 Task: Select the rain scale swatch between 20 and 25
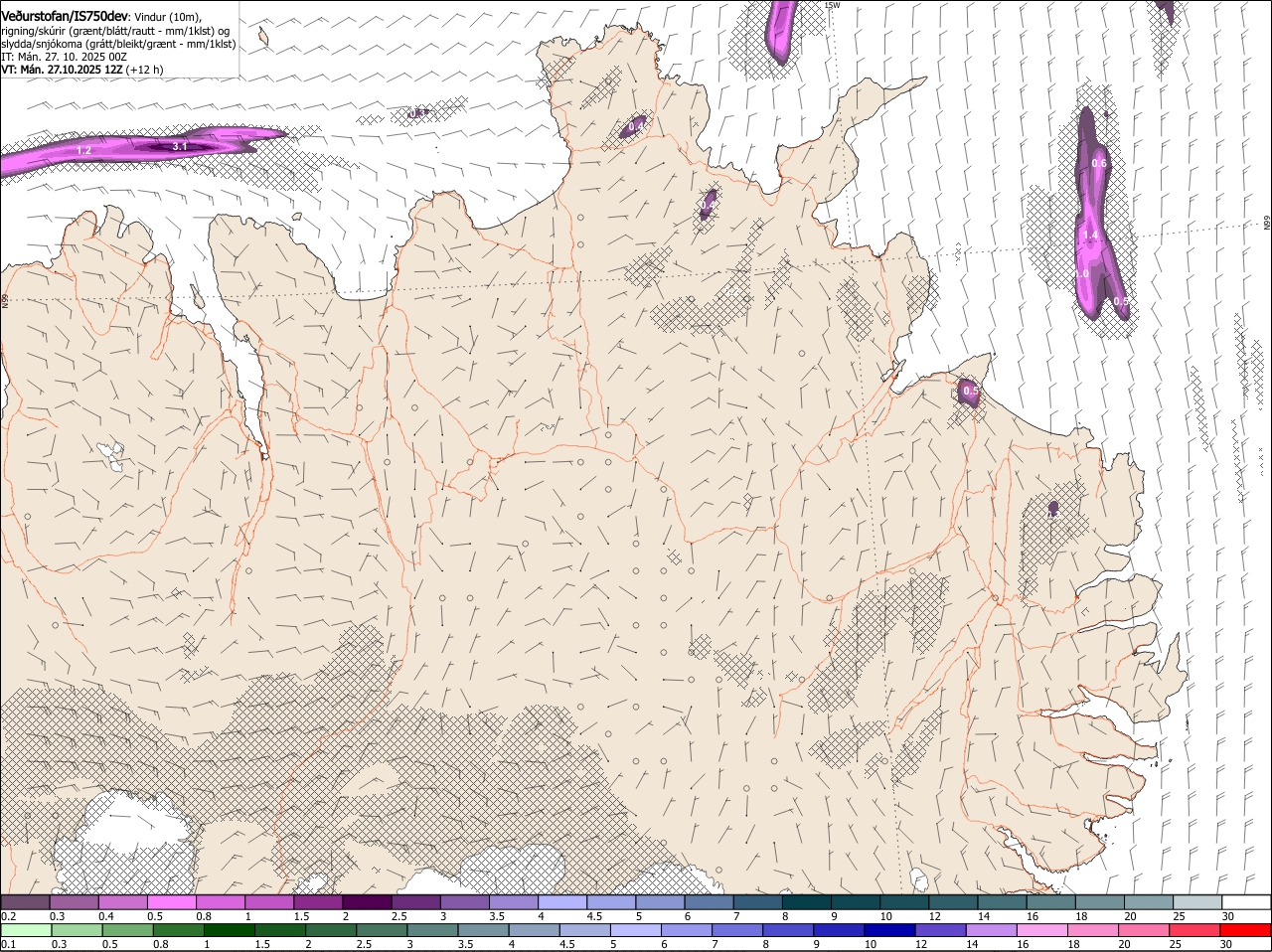[1146, 930]
